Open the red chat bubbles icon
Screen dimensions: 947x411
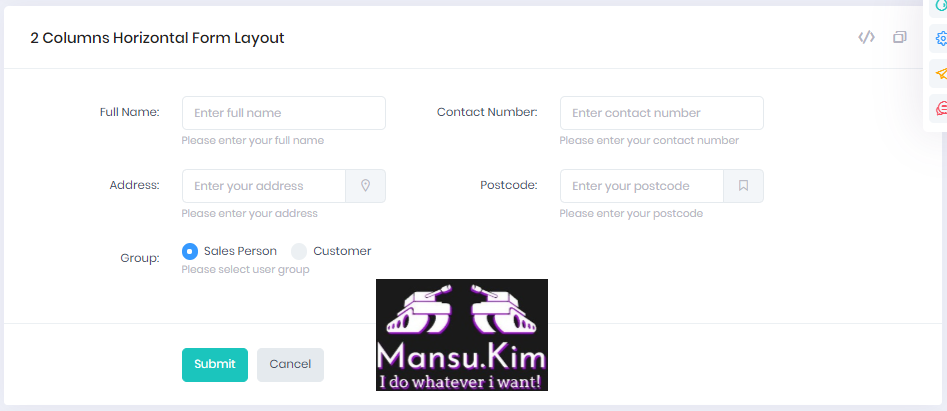tap(941, 108)
